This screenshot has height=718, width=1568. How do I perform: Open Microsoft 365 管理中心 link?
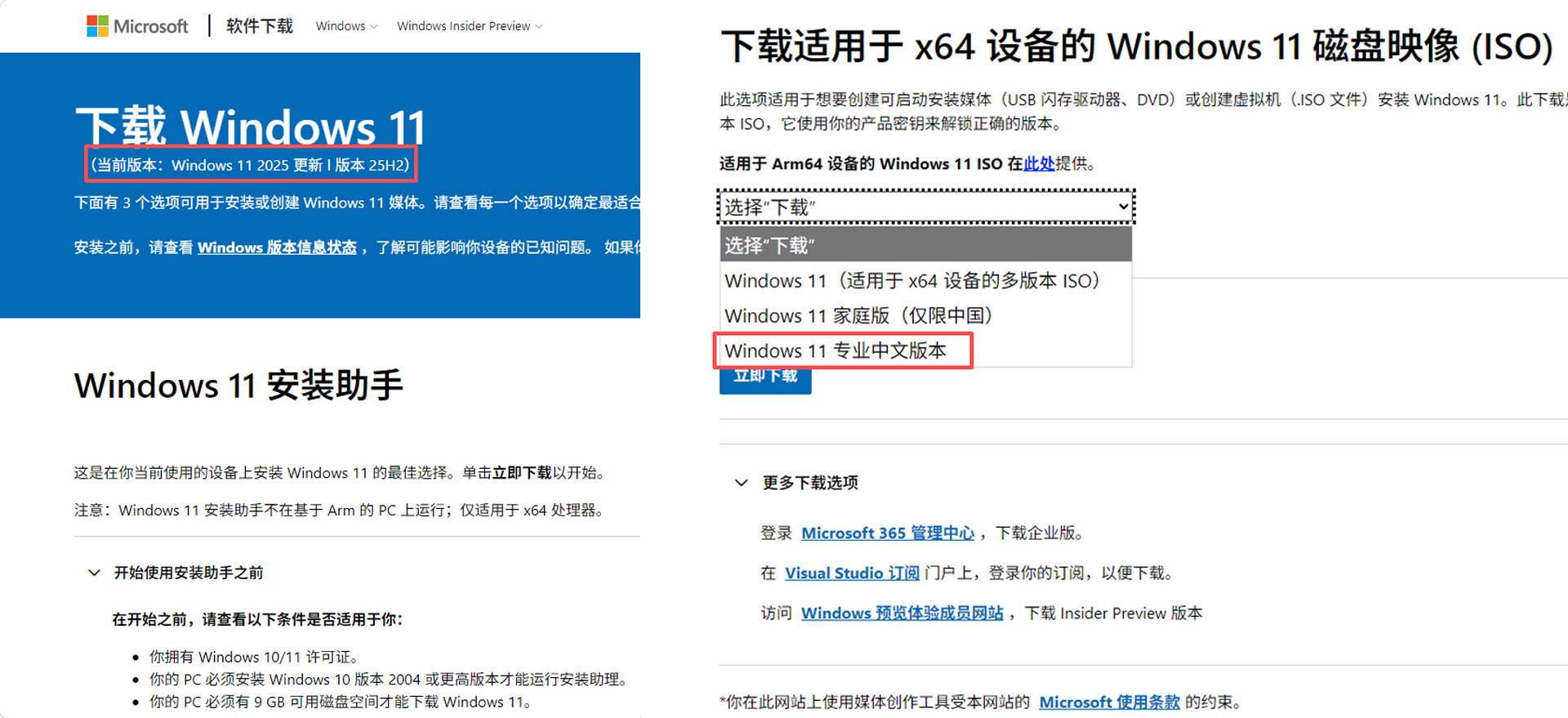pos(888,533)
